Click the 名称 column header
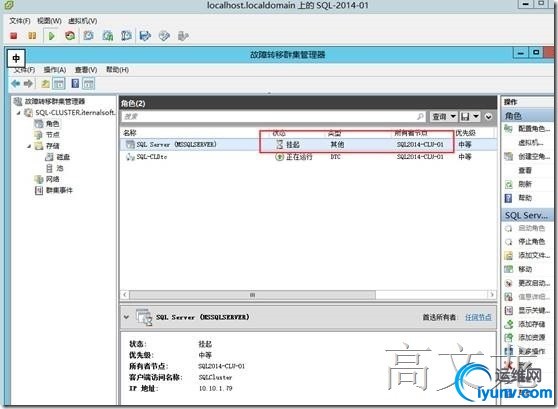 (130, 133)
